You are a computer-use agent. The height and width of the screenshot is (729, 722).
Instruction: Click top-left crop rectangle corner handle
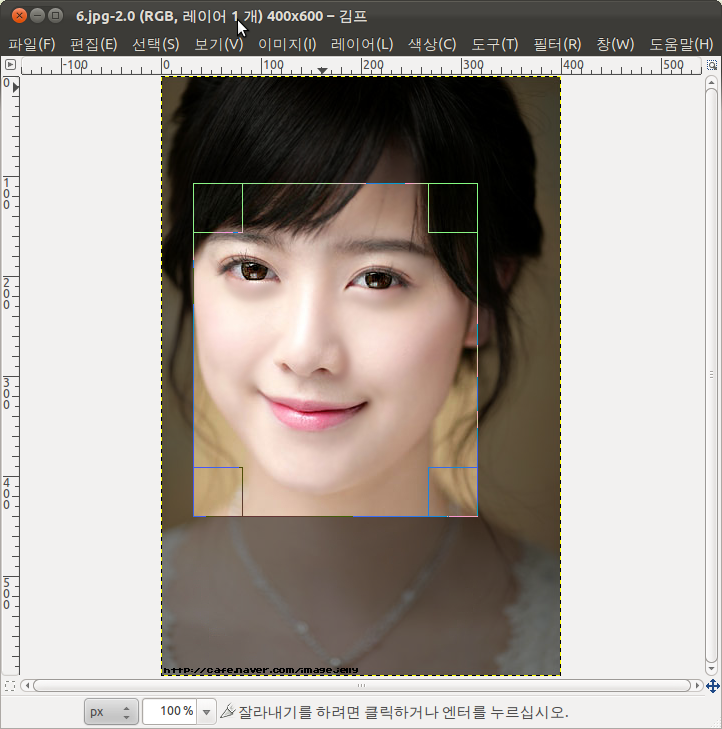point(218,208)
